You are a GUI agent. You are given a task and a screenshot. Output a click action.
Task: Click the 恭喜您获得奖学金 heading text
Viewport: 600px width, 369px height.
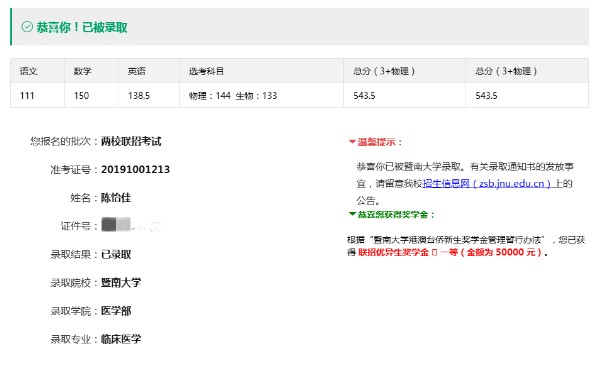pos(396,215)
